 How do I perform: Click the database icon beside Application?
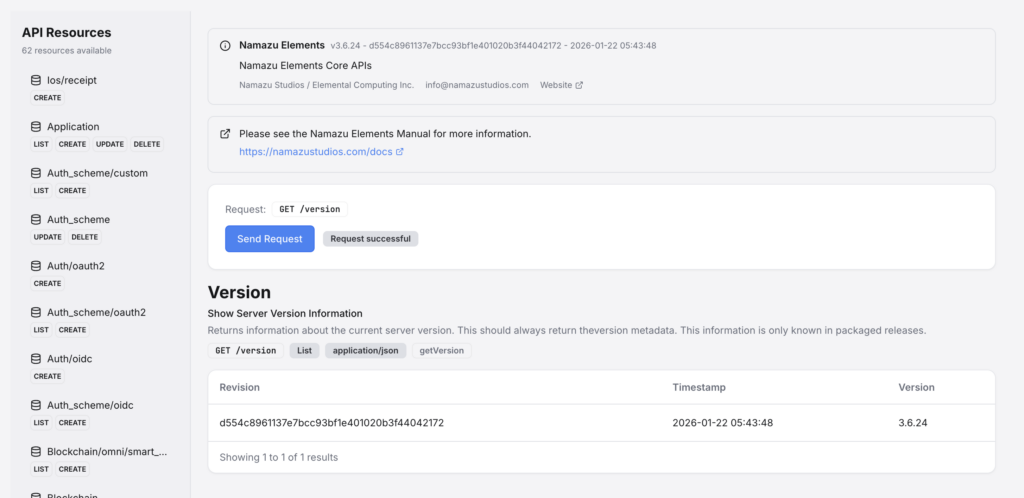36,127
